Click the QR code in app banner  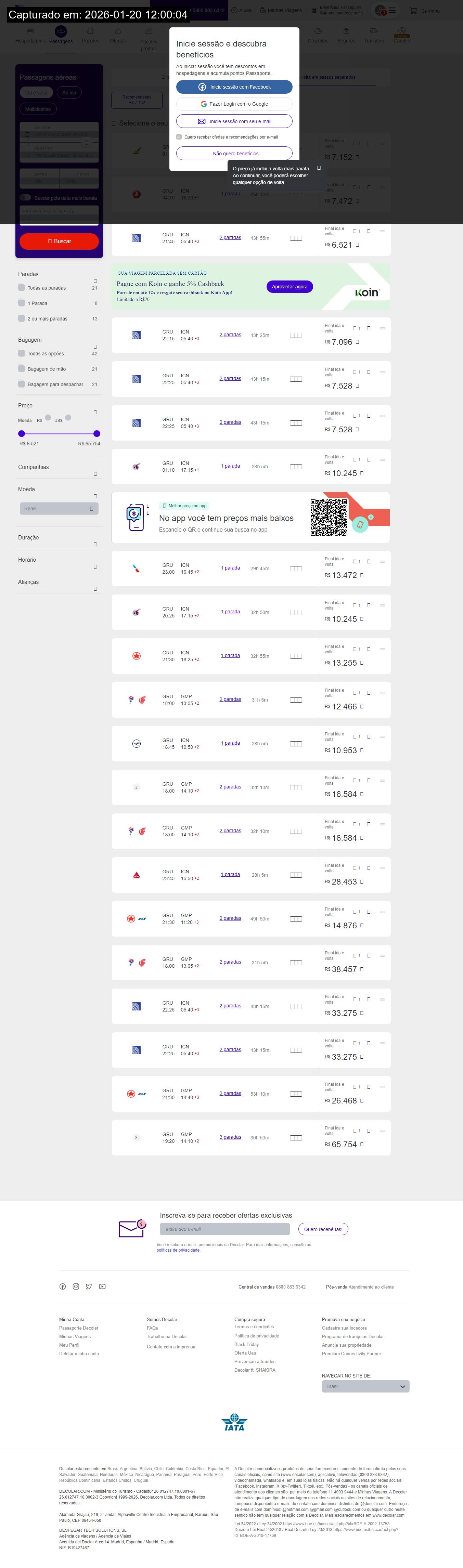click(x=329, y=517)
